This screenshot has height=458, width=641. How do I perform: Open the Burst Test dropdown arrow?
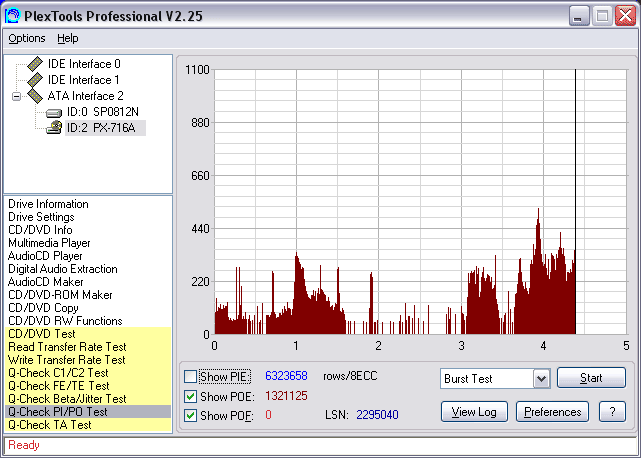[541, 378]
